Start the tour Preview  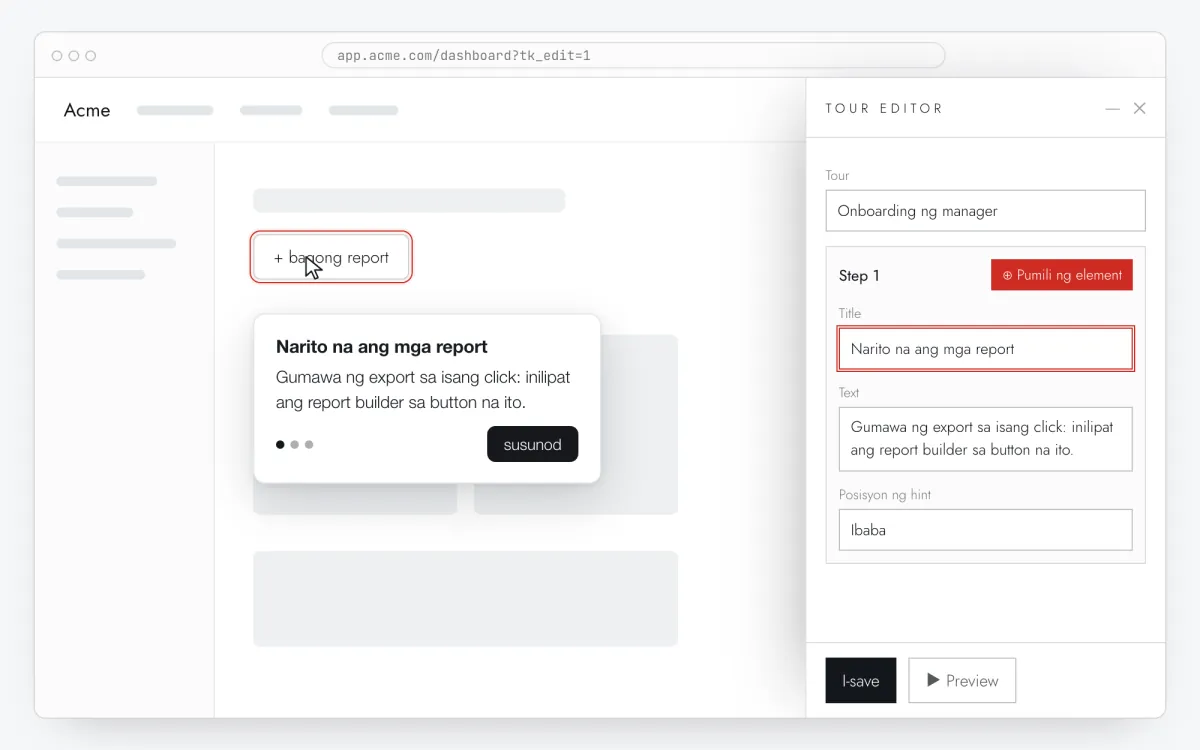pyautogui.click(x=962, y=681)
